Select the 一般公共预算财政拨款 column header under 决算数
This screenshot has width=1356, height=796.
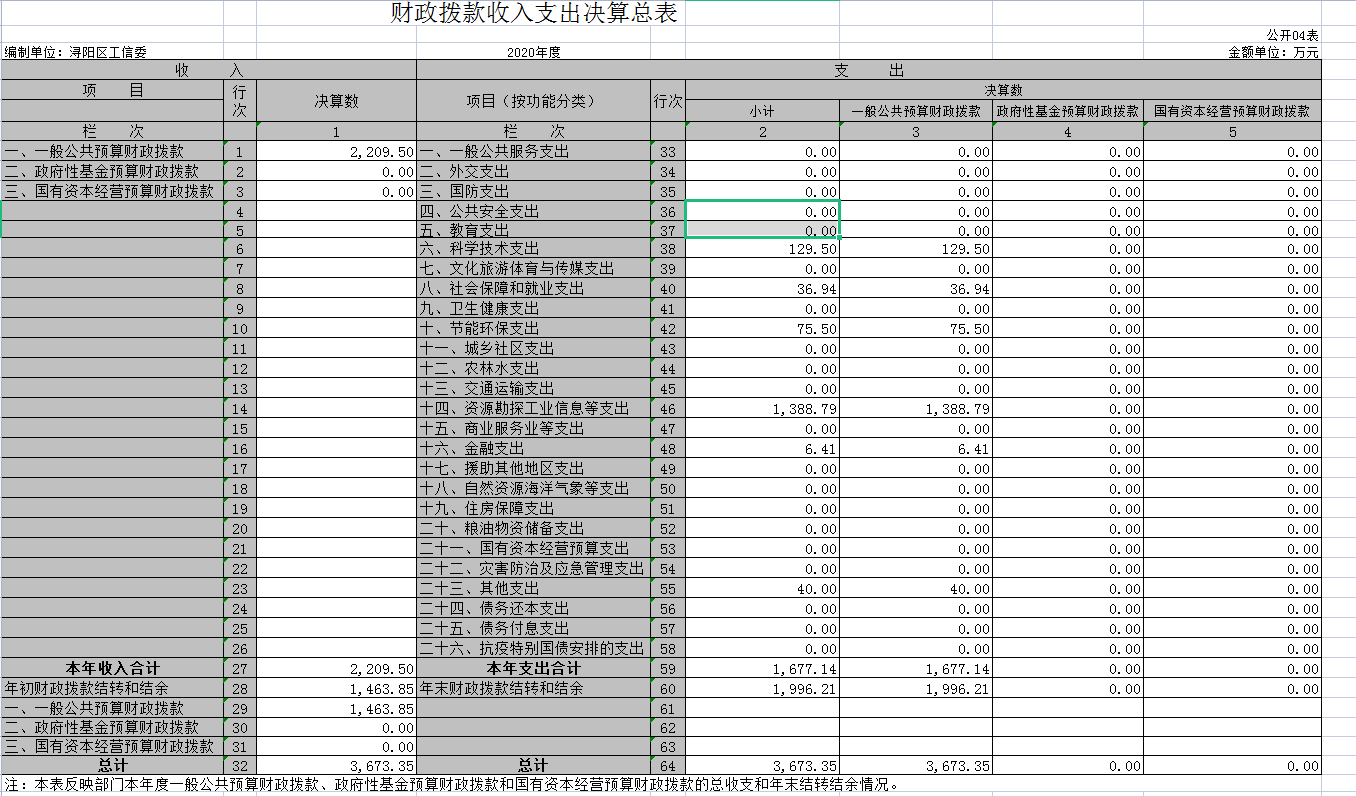(x=915, y=112)
